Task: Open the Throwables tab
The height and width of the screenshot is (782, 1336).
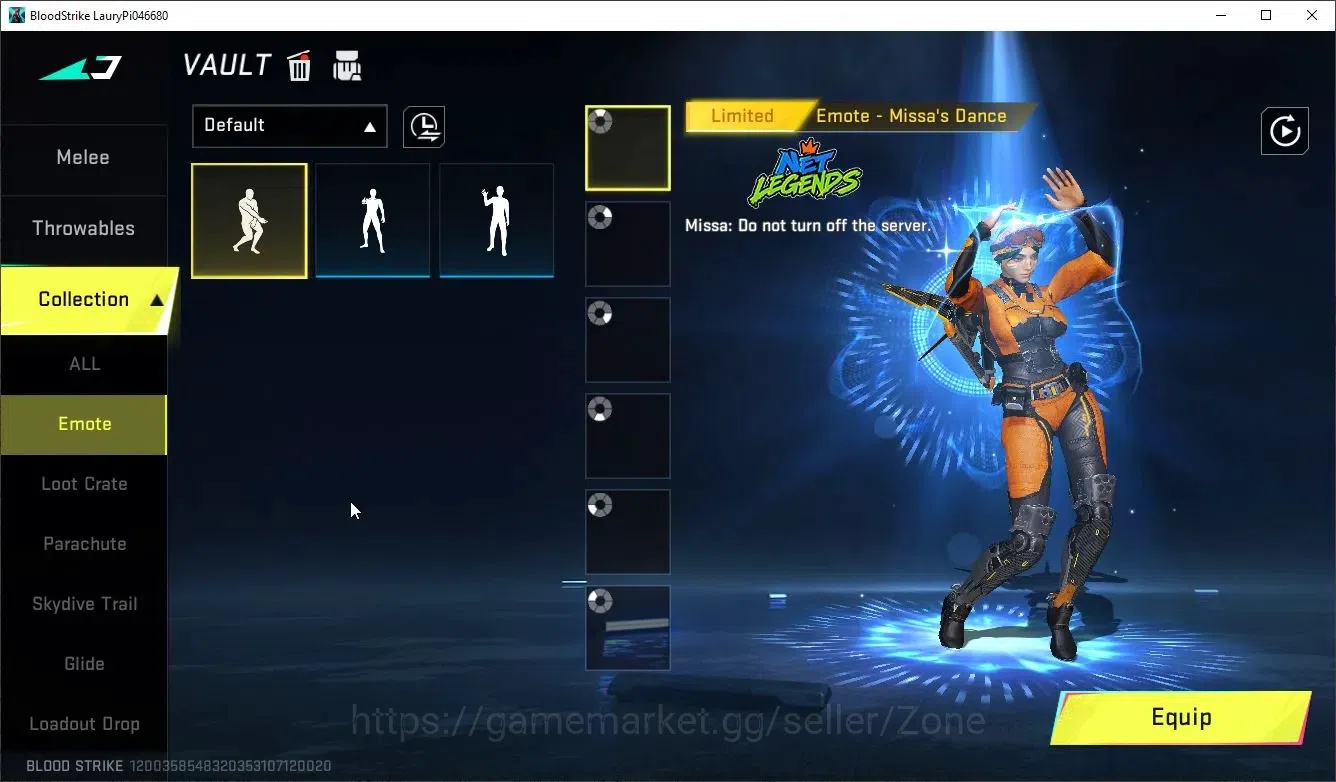Action: (84, 228)
